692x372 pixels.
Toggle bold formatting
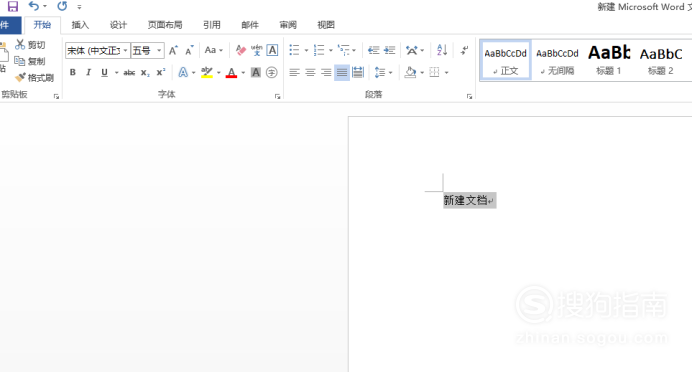coord(73,72)
